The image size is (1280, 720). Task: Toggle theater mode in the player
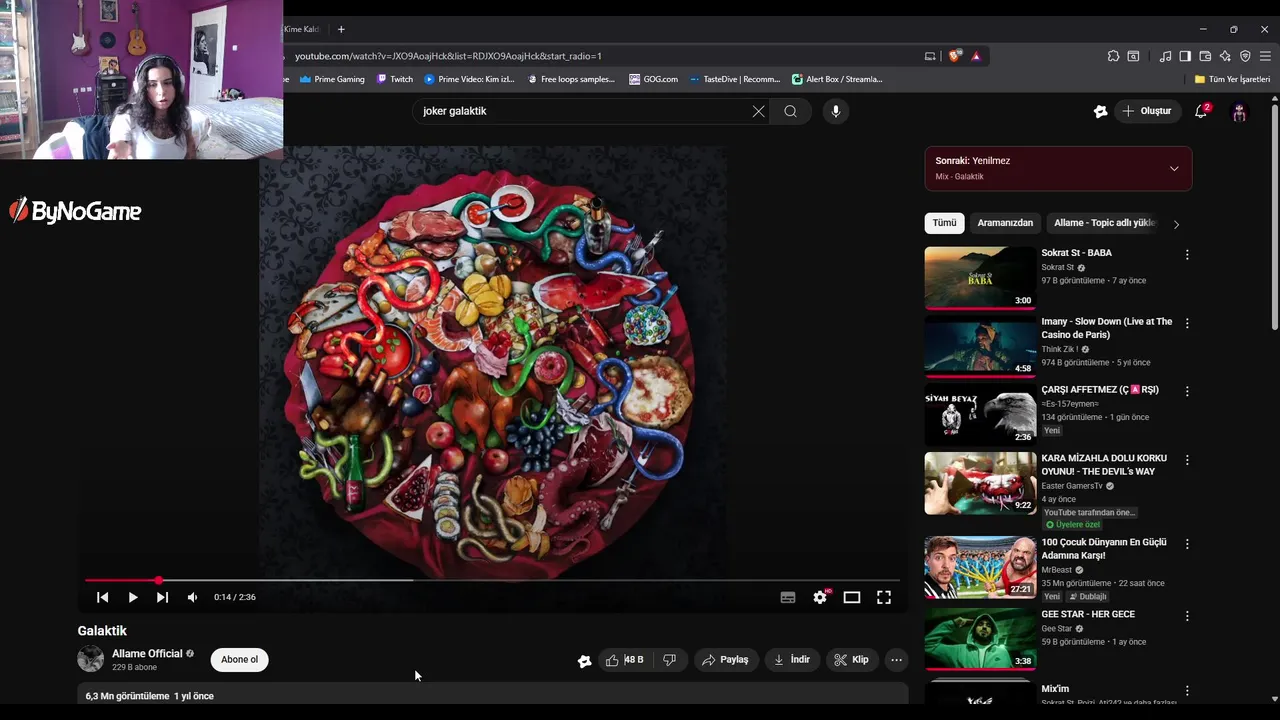[x=852, y=597]
